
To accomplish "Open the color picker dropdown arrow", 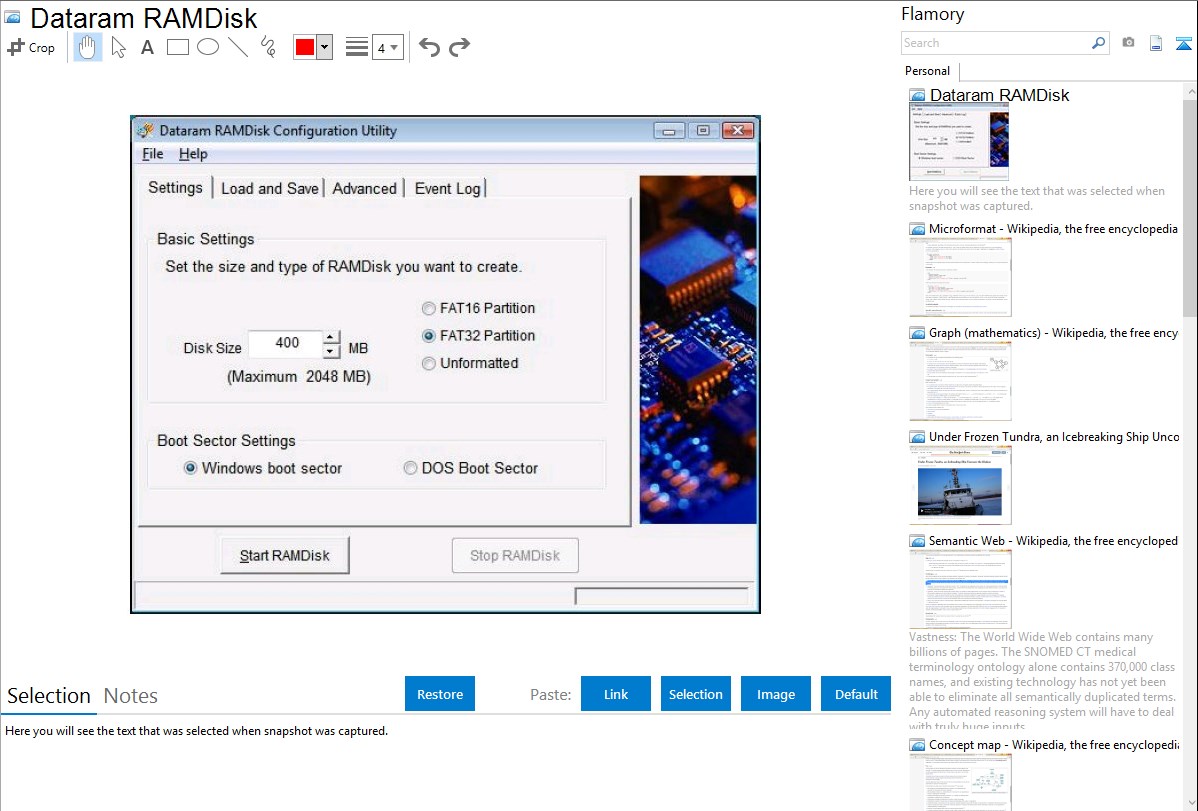I will pyautogui.click(x=325, y=47).
